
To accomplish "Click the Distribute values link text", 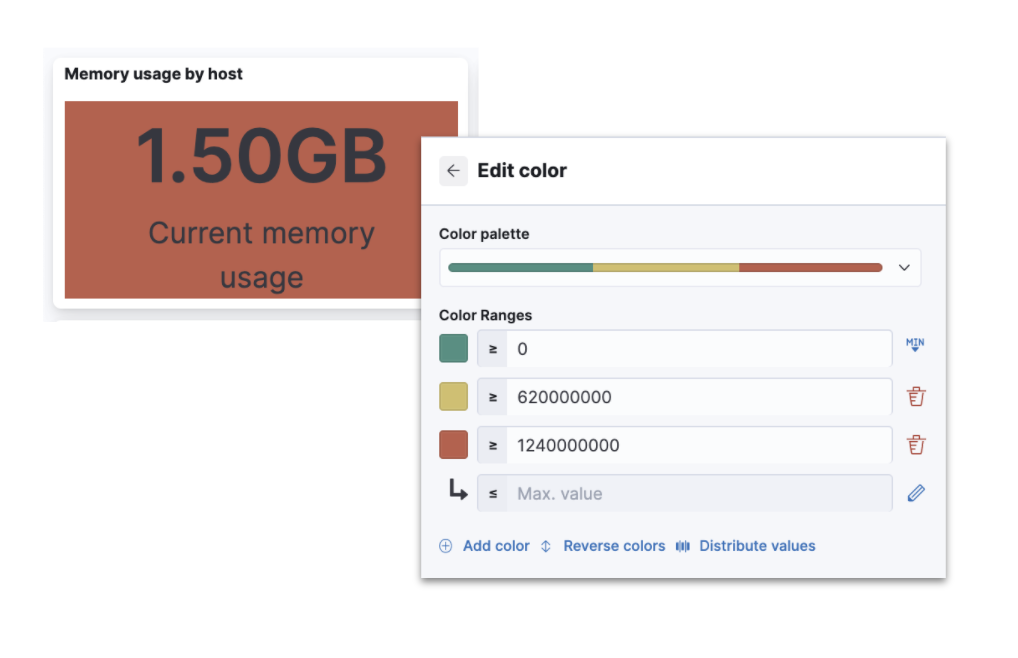I will click(x=757, y=546).
